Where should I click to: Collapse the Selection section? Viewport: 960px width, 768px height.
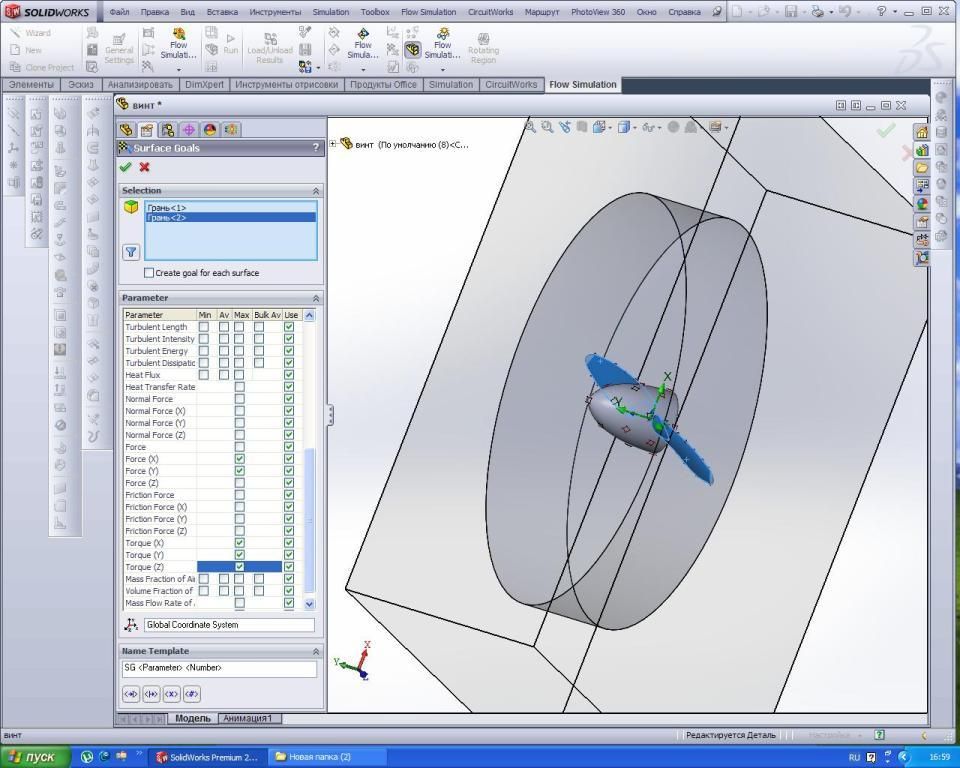pyautogui.click(x=316, y=191)
